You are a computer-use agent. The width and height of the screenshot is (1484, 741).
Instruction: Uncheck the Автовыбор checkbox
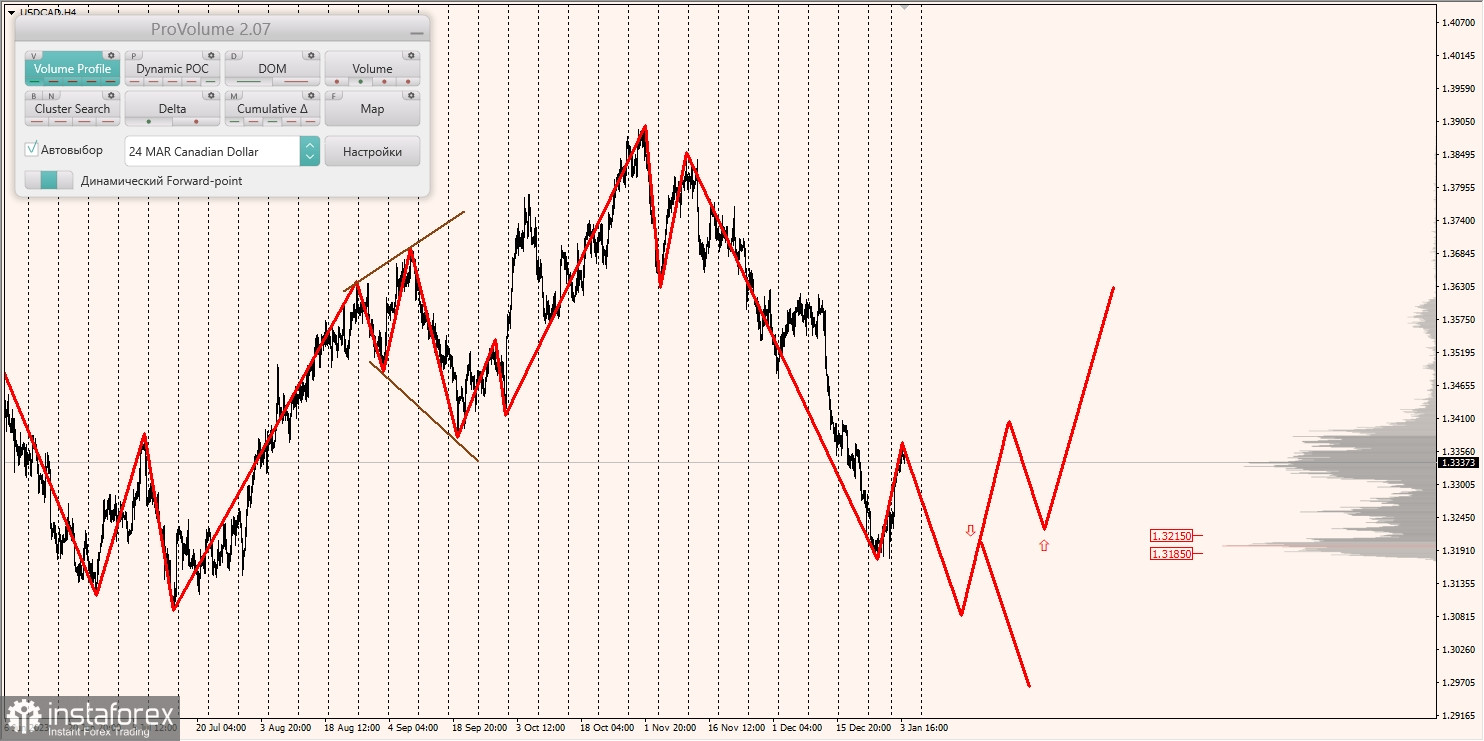(x=32, y=149)
